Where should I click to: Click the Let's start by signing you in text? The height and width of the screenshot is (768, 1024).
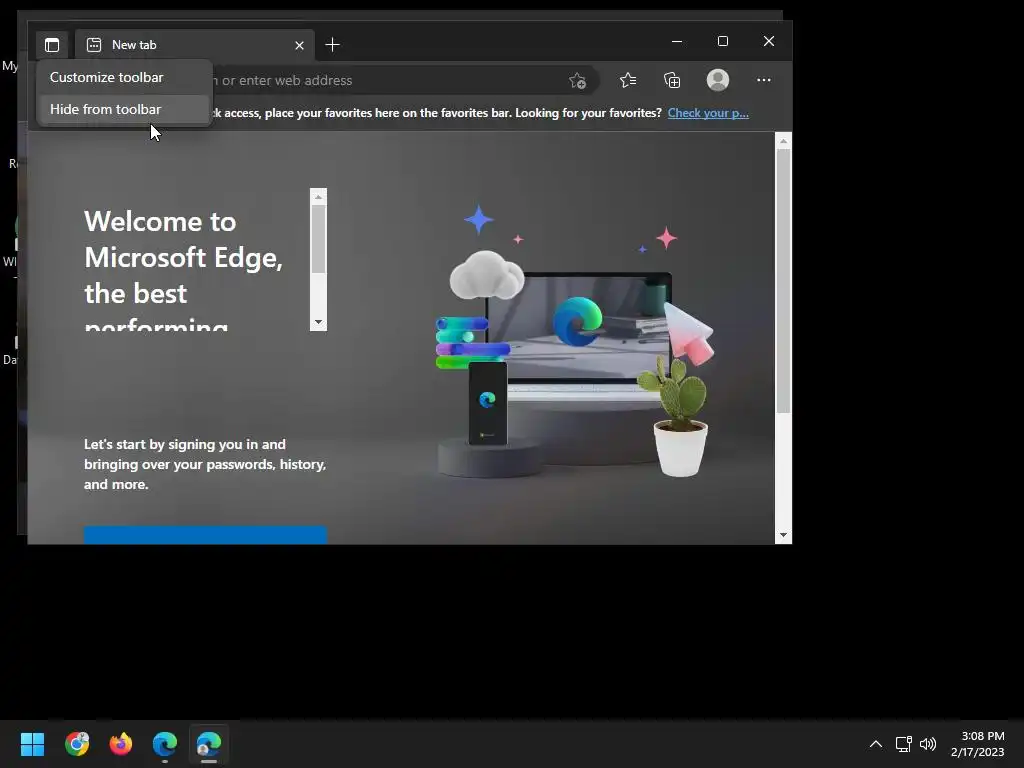[x=204, y=464]
